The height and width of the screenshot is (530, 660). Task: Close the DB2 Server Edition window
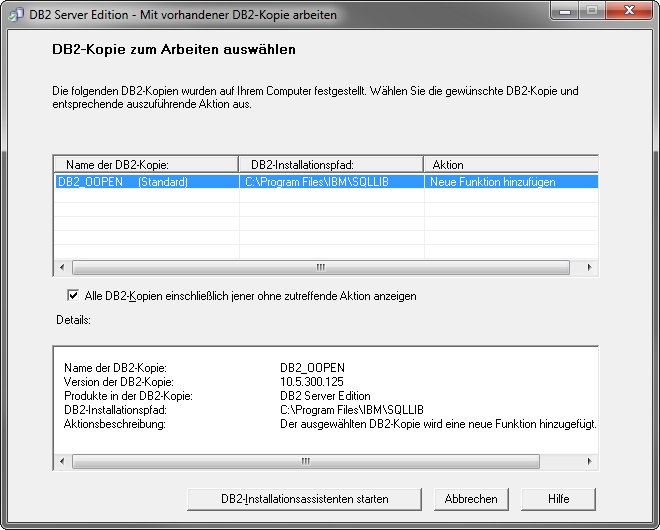(x=629, y=11)
